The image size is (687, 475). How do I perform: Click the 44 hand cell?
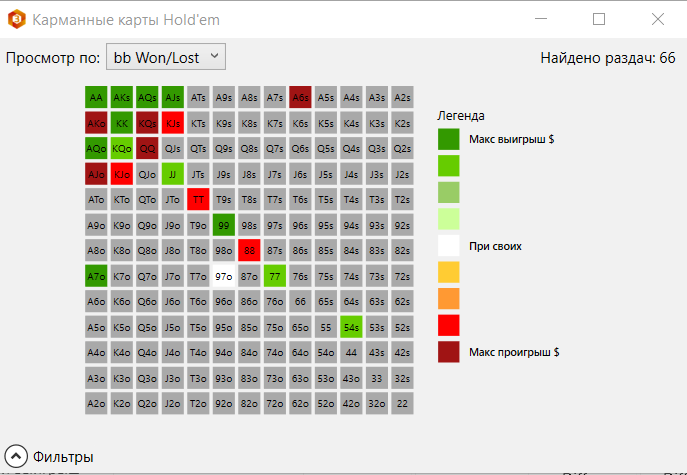pyautogui.click(x=351, y=353)
